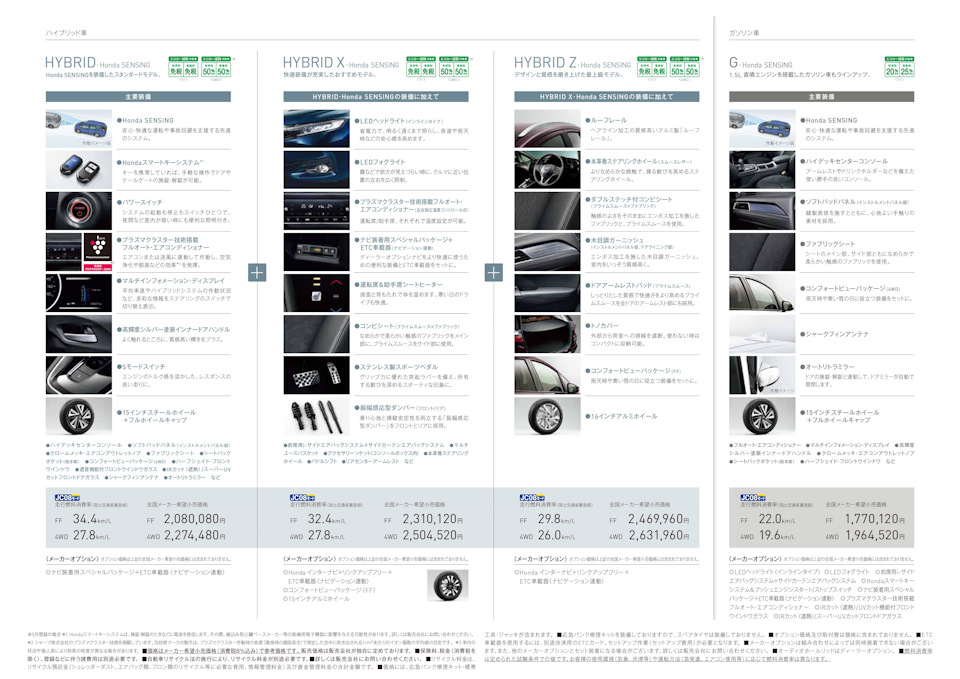Image resolution: width=960 pixels, height=679 pixels.
Task: Select the shark fin antenna photo
Action: click(x=762, y=334)
